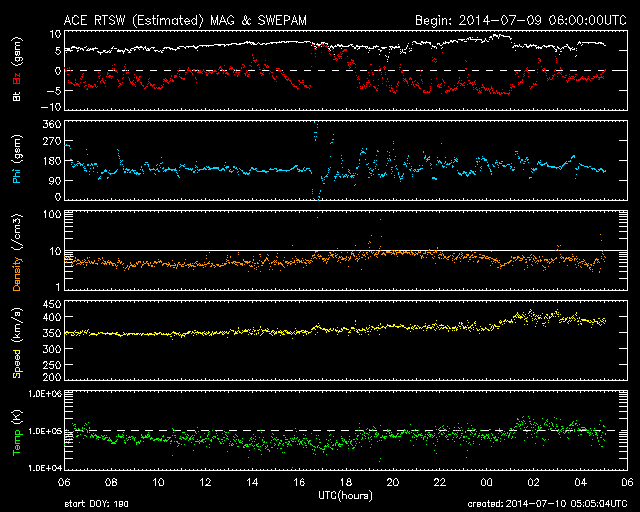Click the 00 hour tick on time axis
The height and width of the screenshot is (512, 640).
click(485, 482)
